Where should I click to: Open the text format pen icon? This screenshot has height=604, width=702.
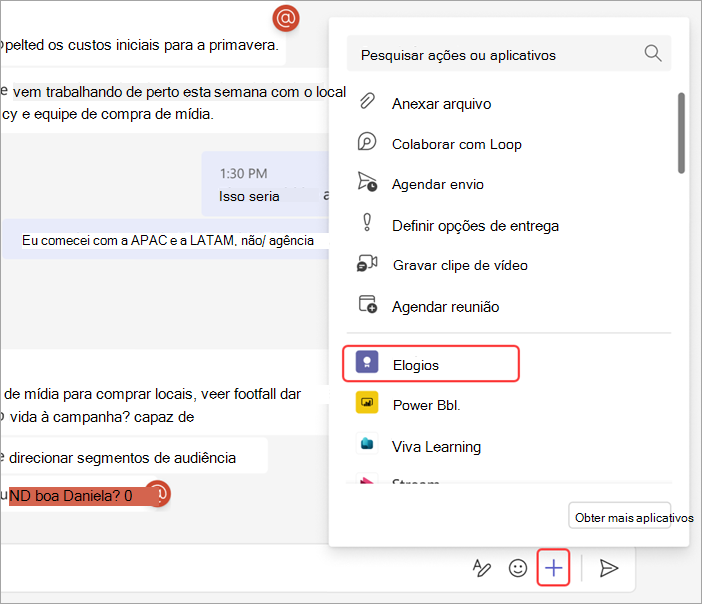[482, 568]
